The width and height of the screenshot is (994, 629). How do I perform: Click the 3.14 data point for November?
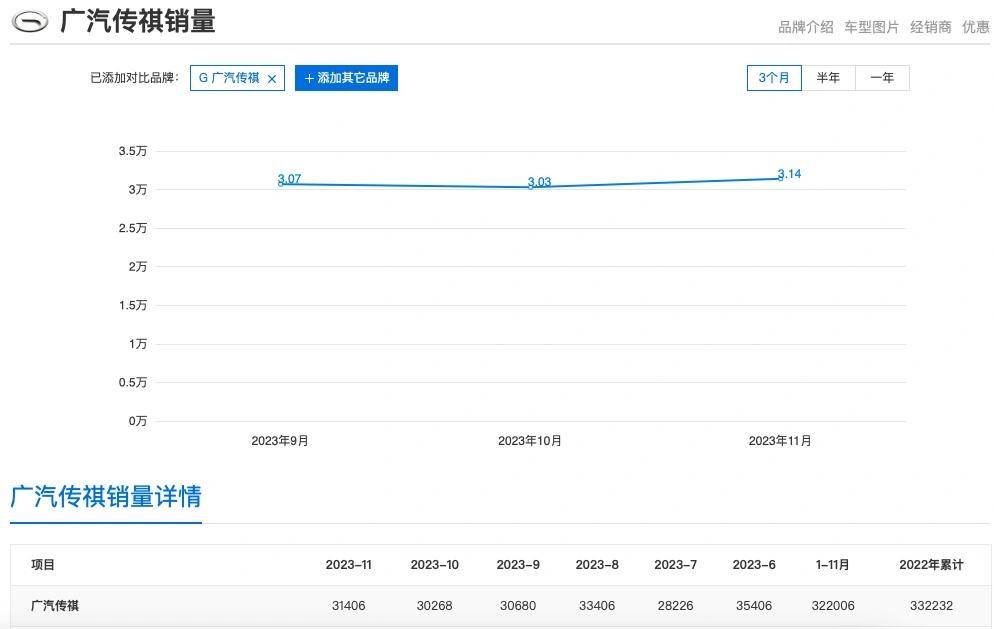point(780,179)
